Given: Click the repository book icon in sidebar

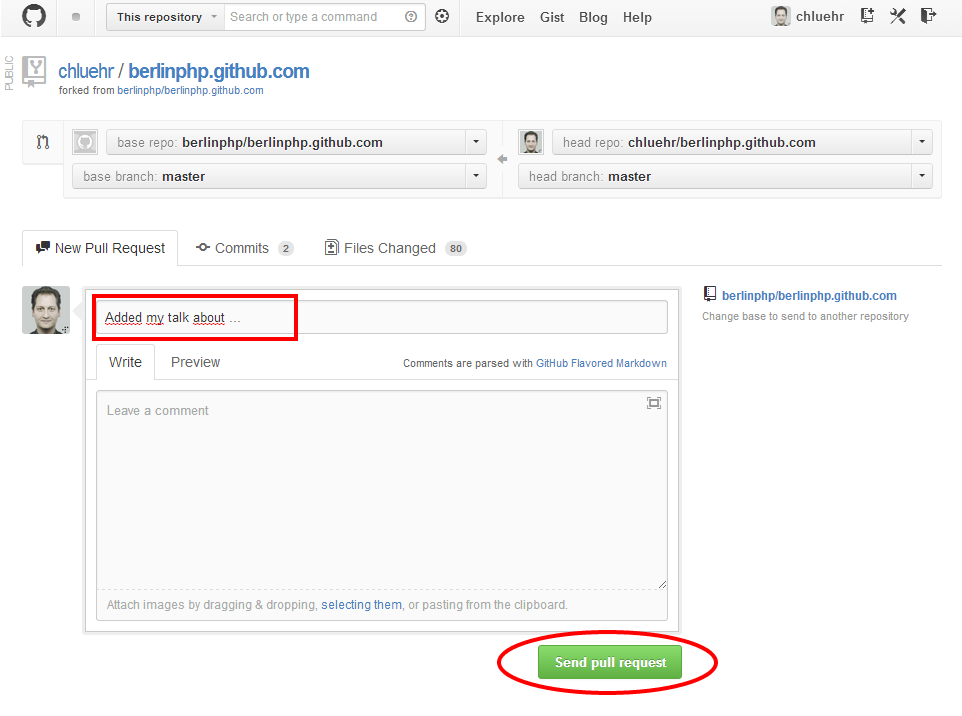Looking at the screenshot, I should coord(709,294).
